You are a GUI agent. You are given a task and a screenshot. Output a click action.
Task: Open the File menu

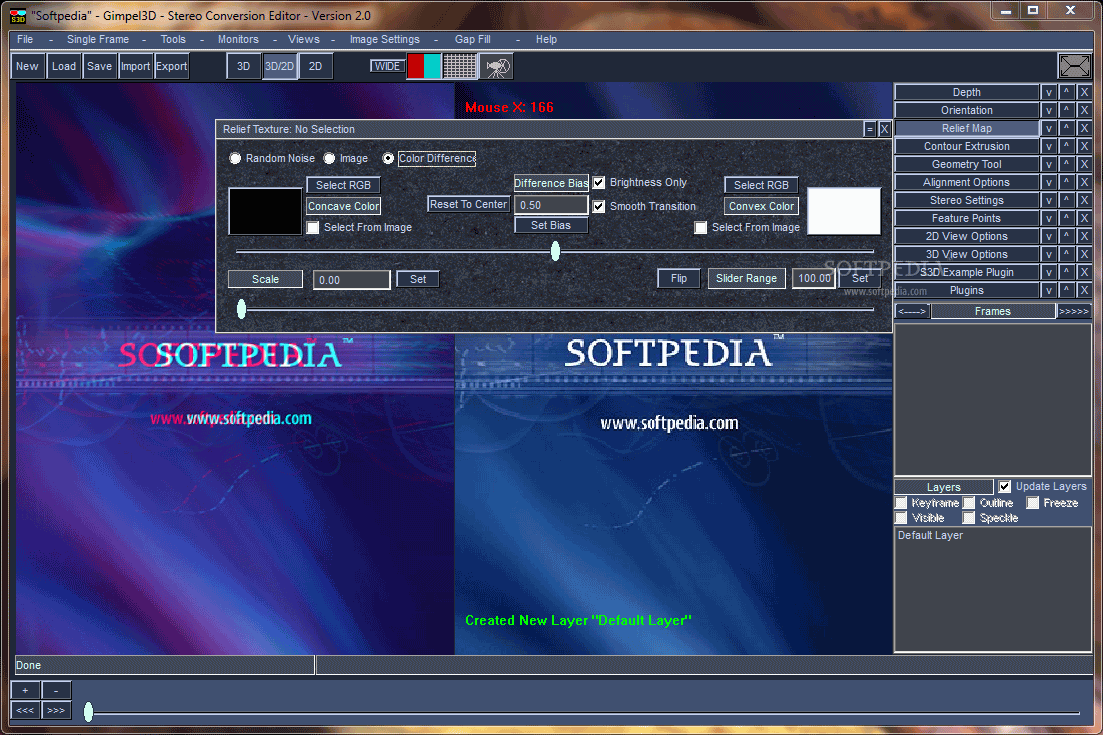click(25, 39)
